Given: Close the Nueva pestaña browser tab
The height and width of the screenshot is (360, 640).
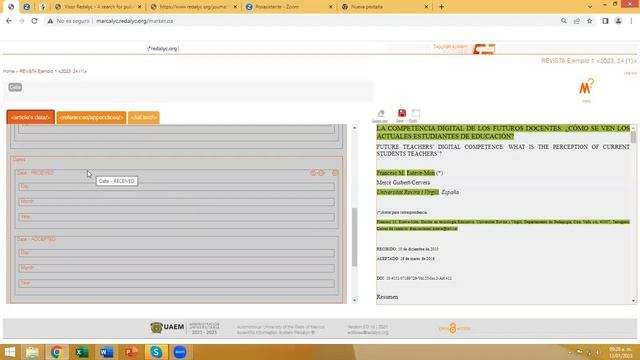Looking at the screenshot, I should tap(426, 7).
